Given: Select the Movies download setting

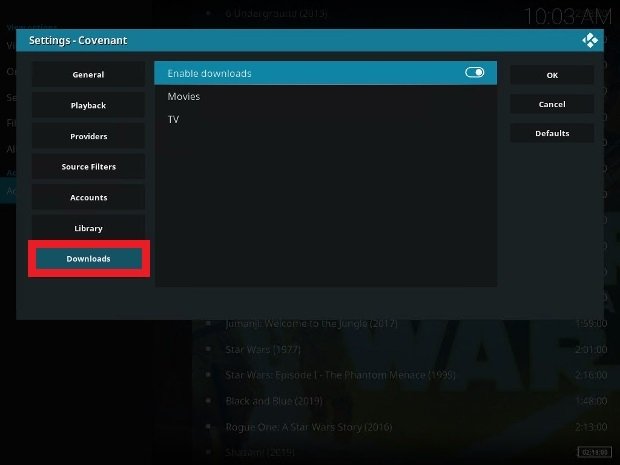Looking at the screenshot, I should click(325, 96).
